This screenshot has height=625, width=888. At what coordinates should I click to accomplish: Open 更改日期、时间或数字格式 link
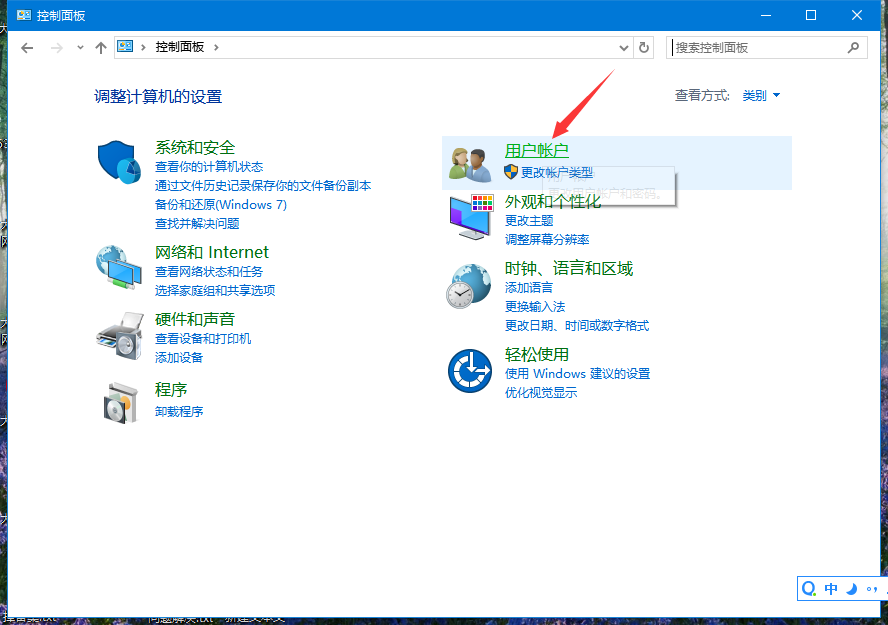[577, 326]
